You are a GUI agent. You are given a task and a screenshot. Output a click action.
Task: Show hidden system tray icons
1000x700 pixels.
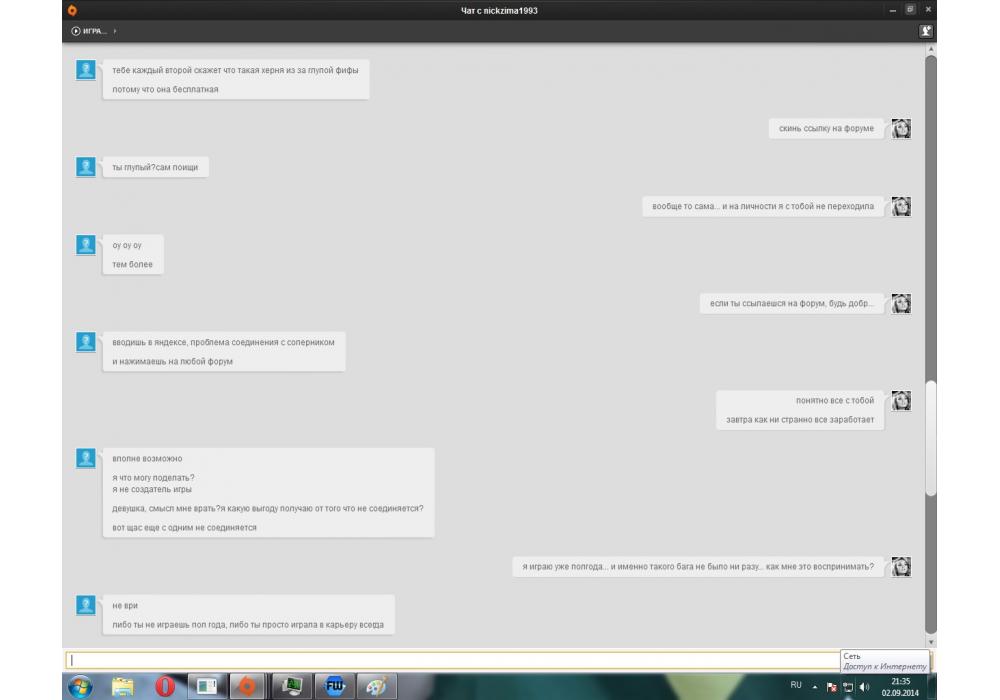pos(814,687)
